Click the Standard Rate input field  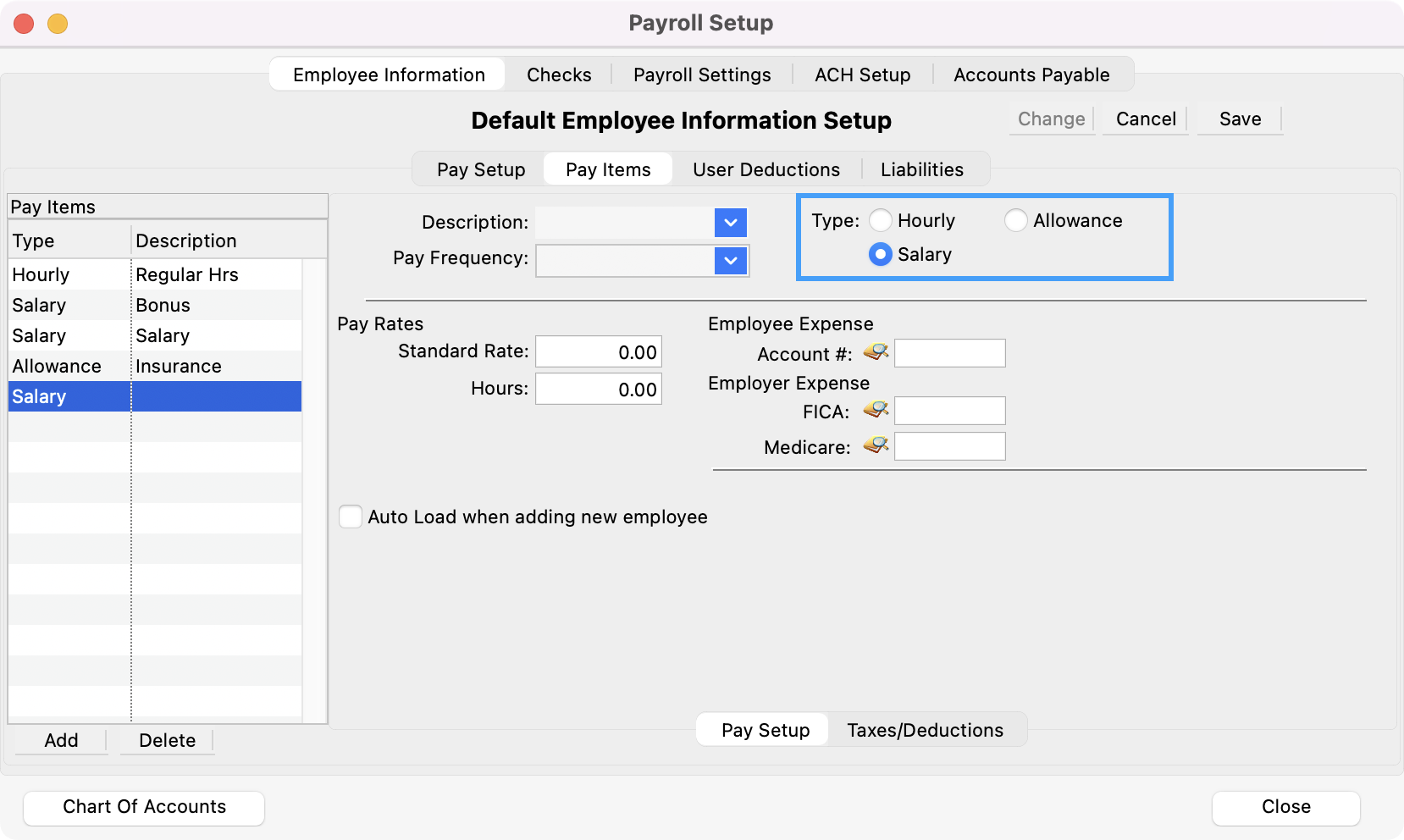[x=598, y=352]
